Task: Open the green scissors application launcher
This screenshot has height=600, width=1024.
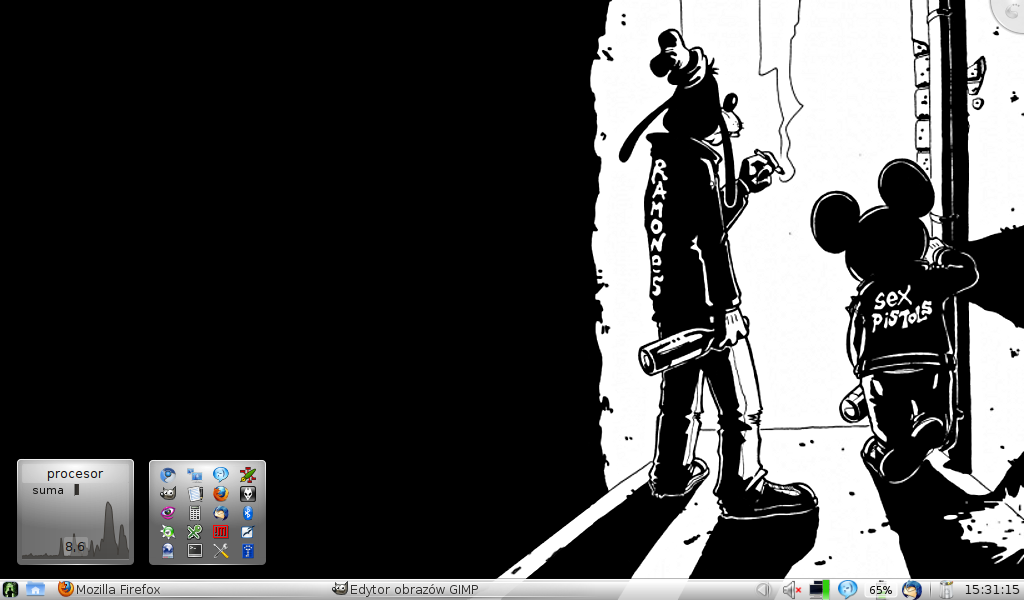Action: [x=195, y=532]
